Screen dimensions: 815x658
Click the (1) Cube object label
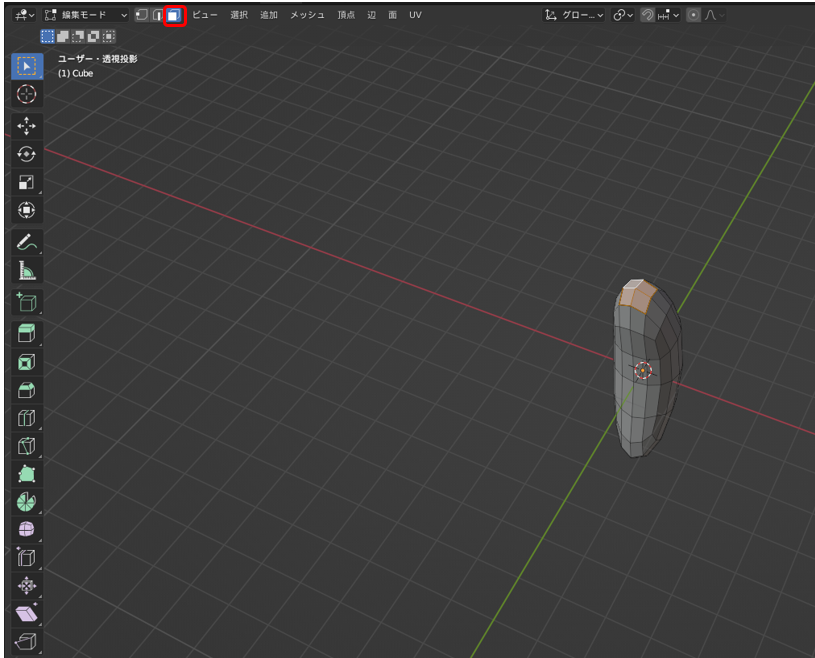point(75,73)
